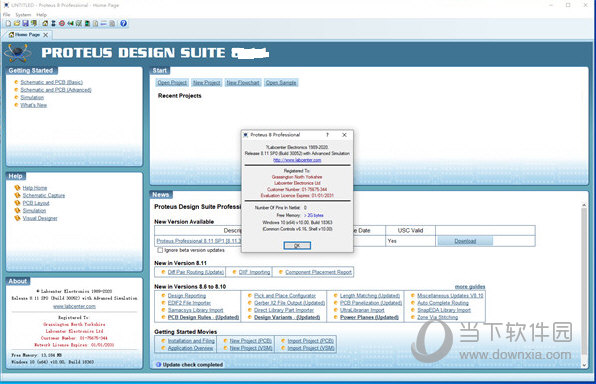Open Simulation link in Getting Started

[32, 97]
